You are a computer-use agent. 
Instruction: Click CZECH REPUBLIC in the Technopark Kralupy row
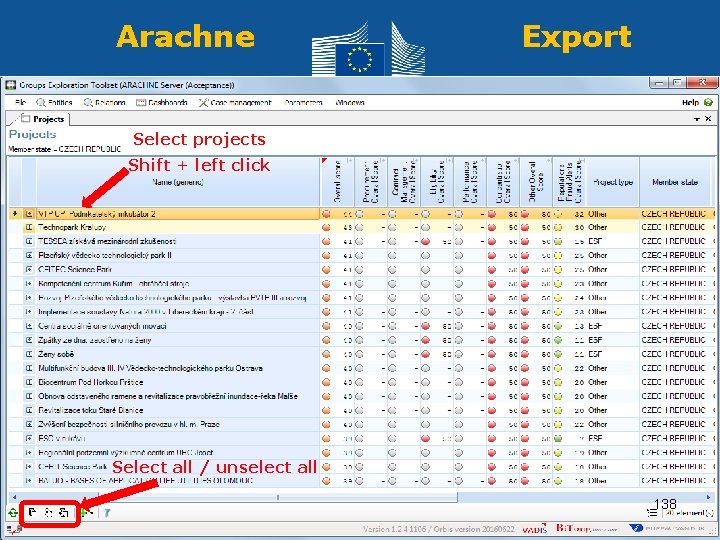pos(674,227)
